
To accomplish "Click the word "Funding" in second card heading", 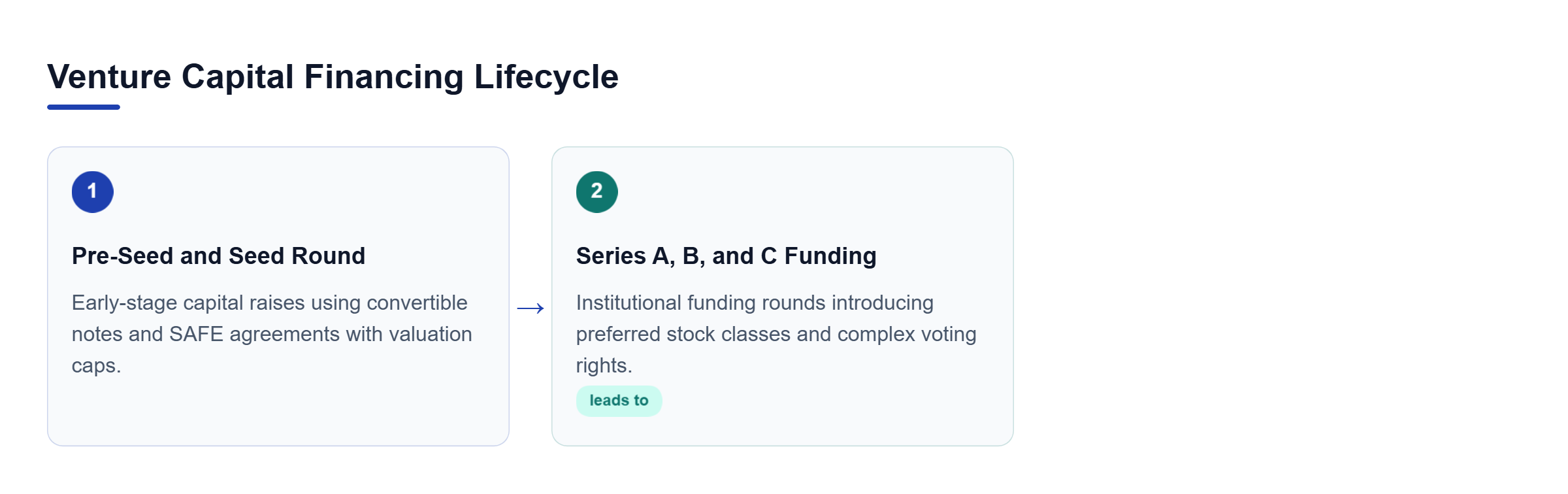I will (830, 256).
